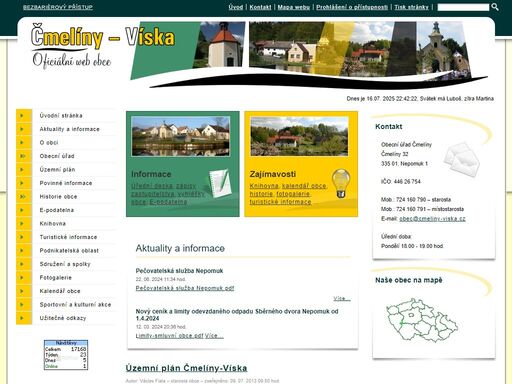Open Úvodní stránka in the sidebar menu
The height and width of the screenshot is (384, 512).
pyautogui.click(x=61, y=116)
